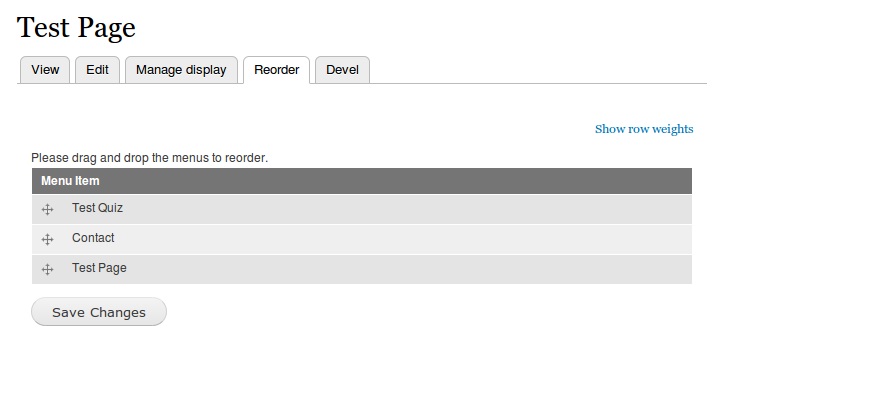894x416 pixels.
Task: Click empty space in the Contact row
Action: point(399,239)
